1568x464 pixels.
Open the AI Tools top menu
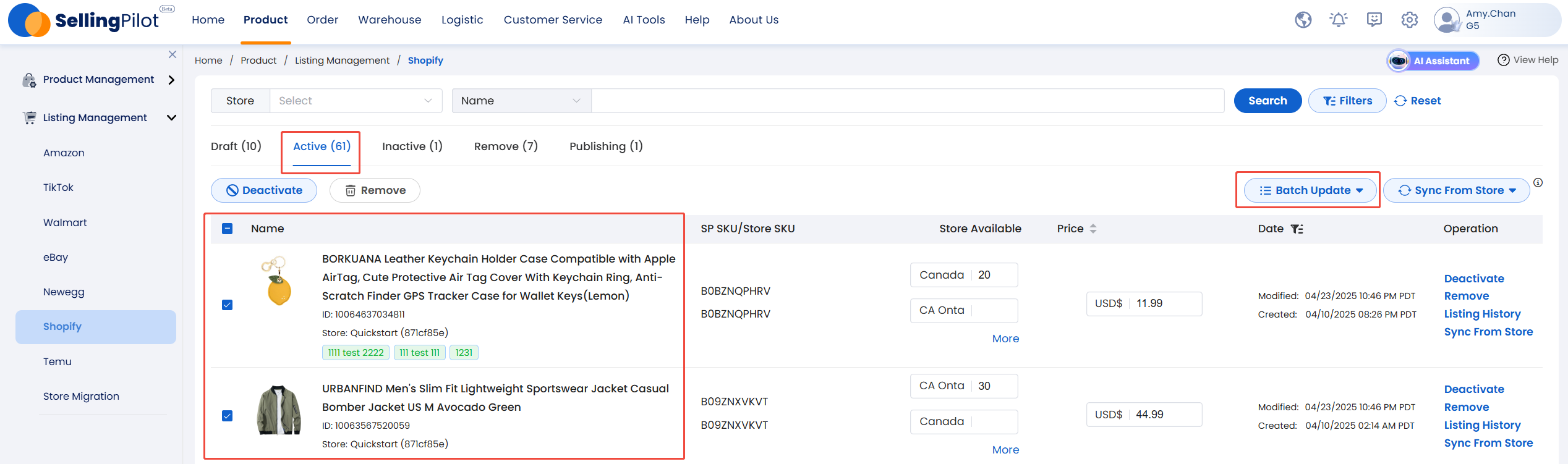[x=644, y=20]
